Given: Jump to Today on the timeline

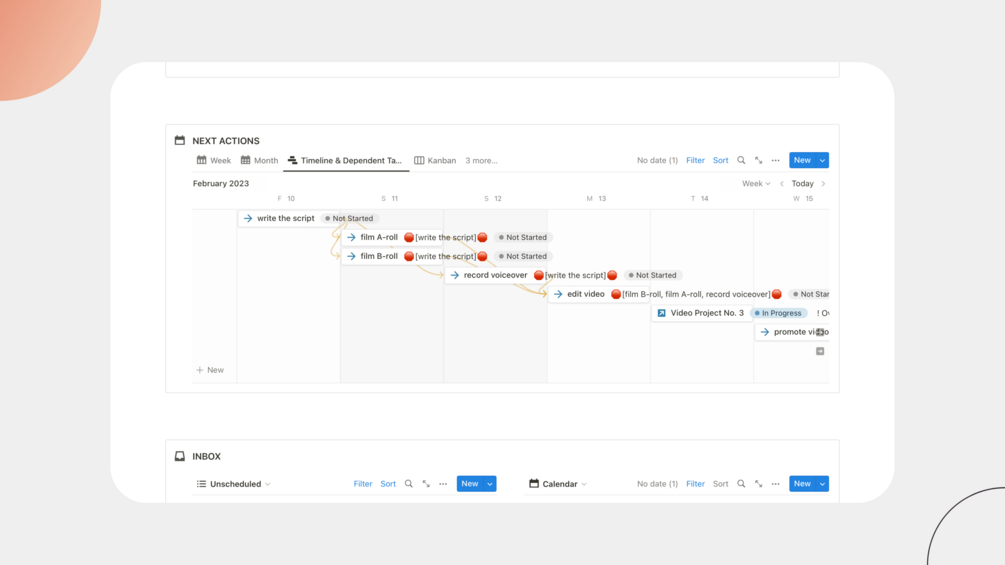Looking at the screenshot, I should click(x=802, y=184).
